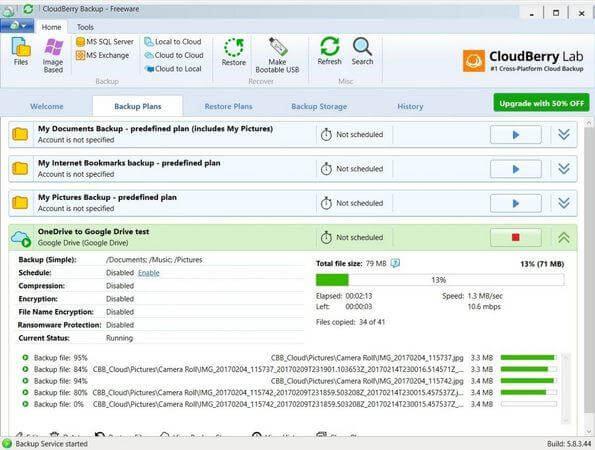Image resolution: width=595 pixels, height=450 pixels.
Task: Run the My Pictures Backup plan
Action: click(516, 203)
